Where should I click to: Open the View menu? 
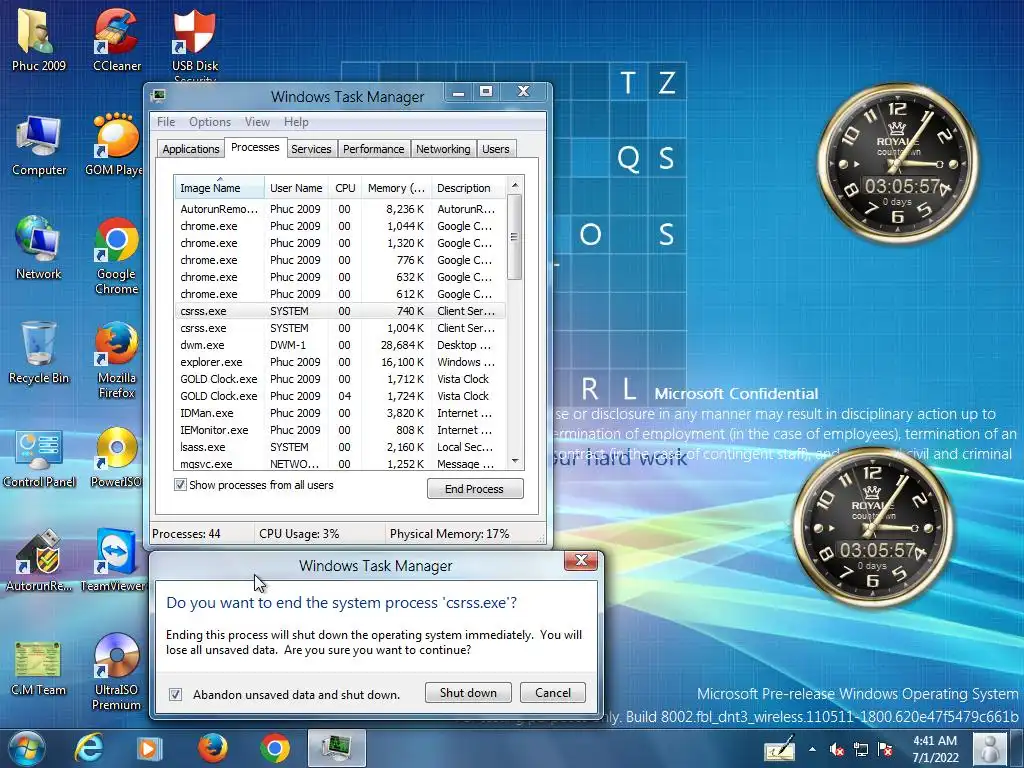pyautogui.click(x=257, y=122)
